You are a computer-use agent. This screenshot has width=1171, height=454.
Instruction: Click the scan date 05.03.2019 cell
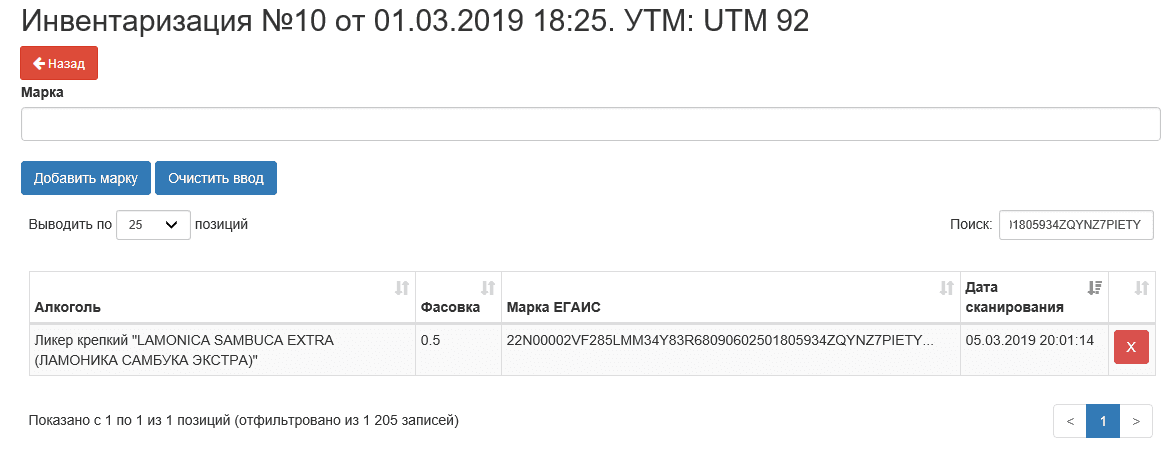pos(1028,341)
